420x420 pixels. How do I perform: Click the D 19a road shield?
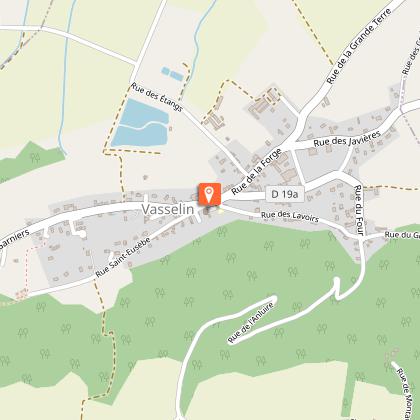285,194
